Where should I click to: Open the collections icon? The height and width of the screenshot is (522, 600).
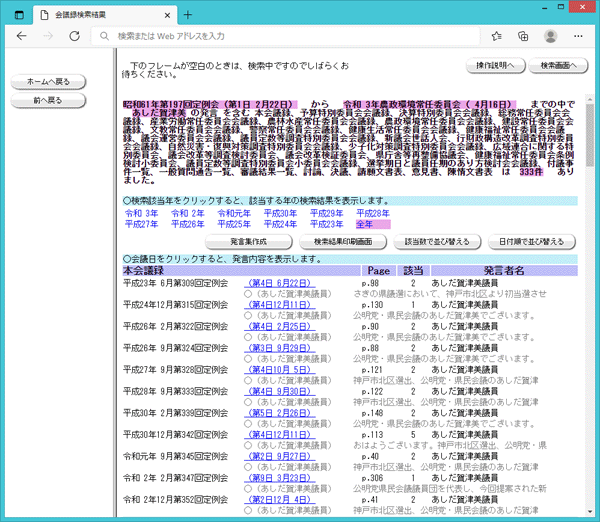coord(523,36)
